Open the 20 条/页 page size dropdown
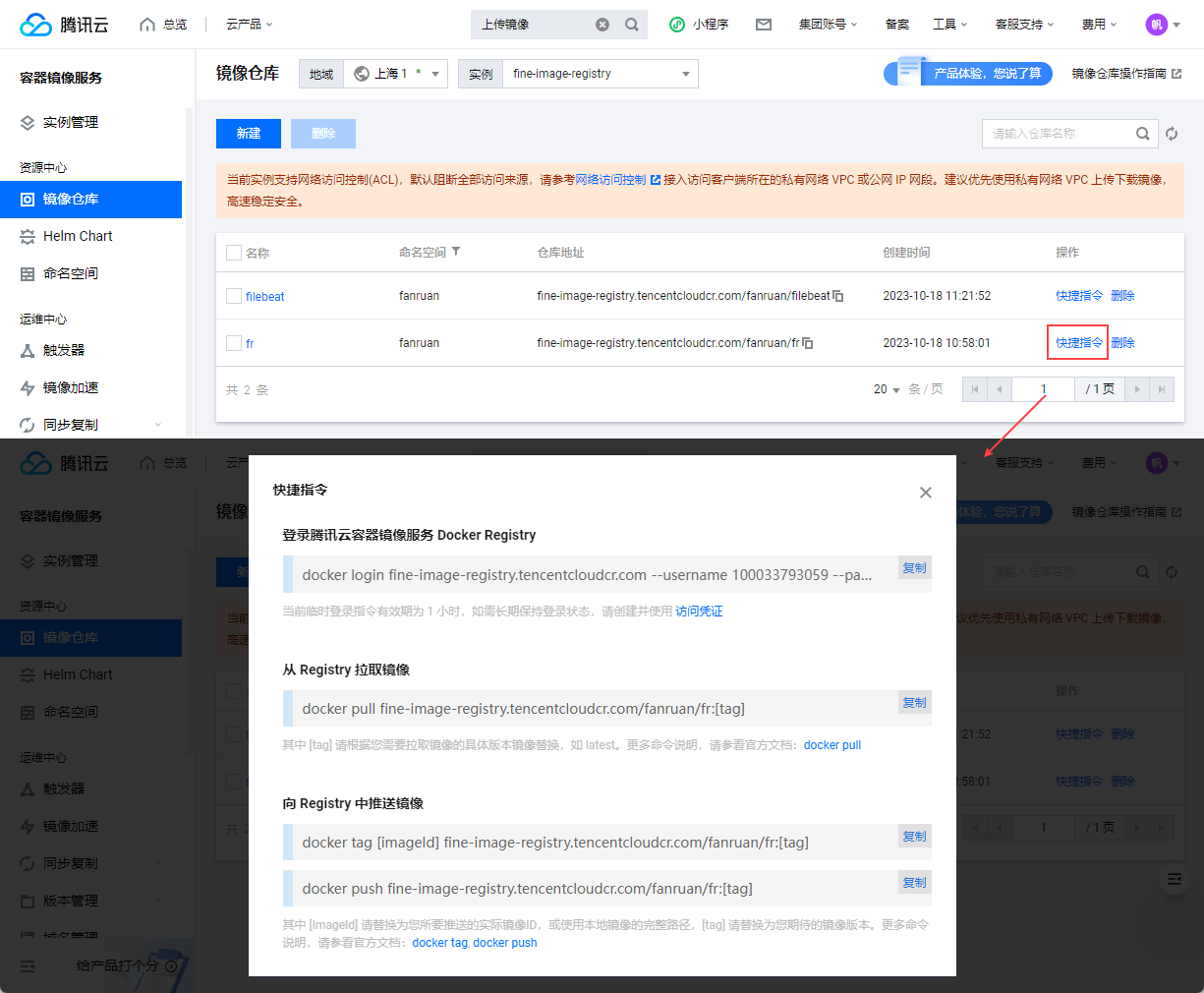 click(x=887, y=389)
